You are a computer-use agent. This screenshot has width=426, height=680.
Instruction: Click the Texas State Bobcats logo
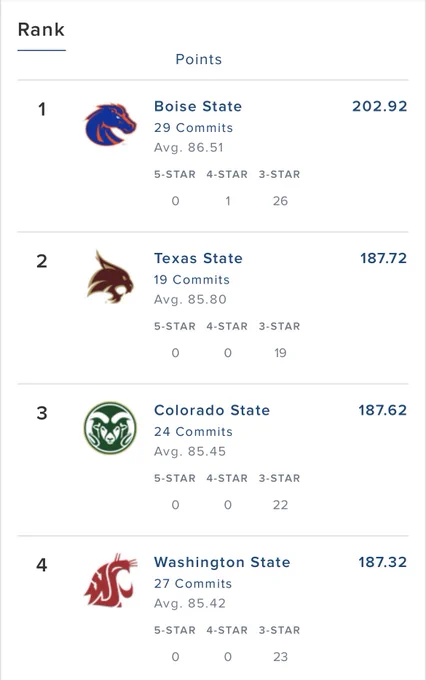click(110, 277)
